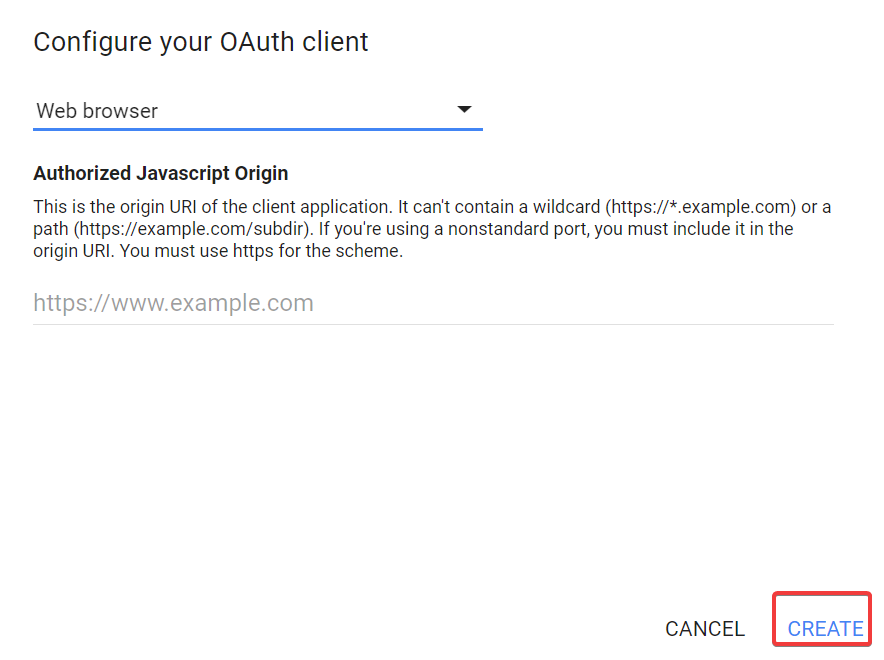Click the blue underline beneath Web browser
The image size is (884, 660).
[258, 129]
